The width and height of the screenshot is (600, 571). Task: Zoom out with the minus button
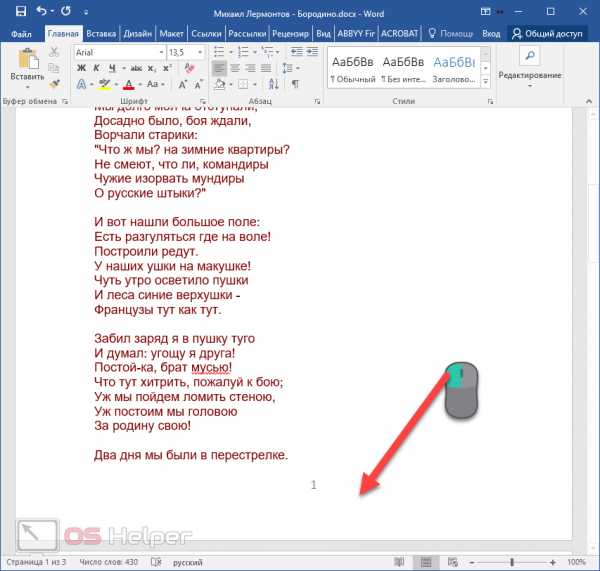coord(472,562)
